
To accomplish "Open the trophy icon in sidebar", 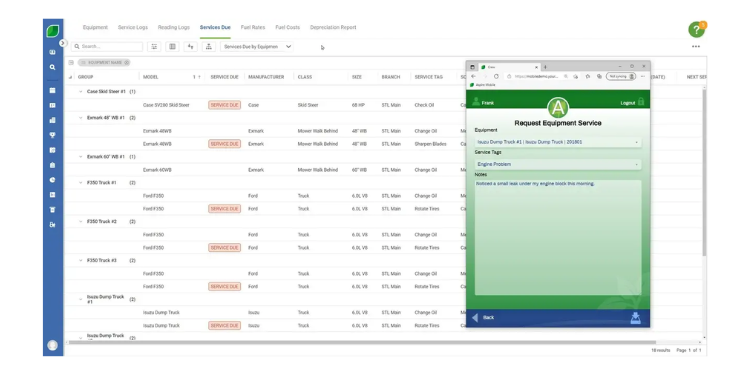I will pos(53,135).
